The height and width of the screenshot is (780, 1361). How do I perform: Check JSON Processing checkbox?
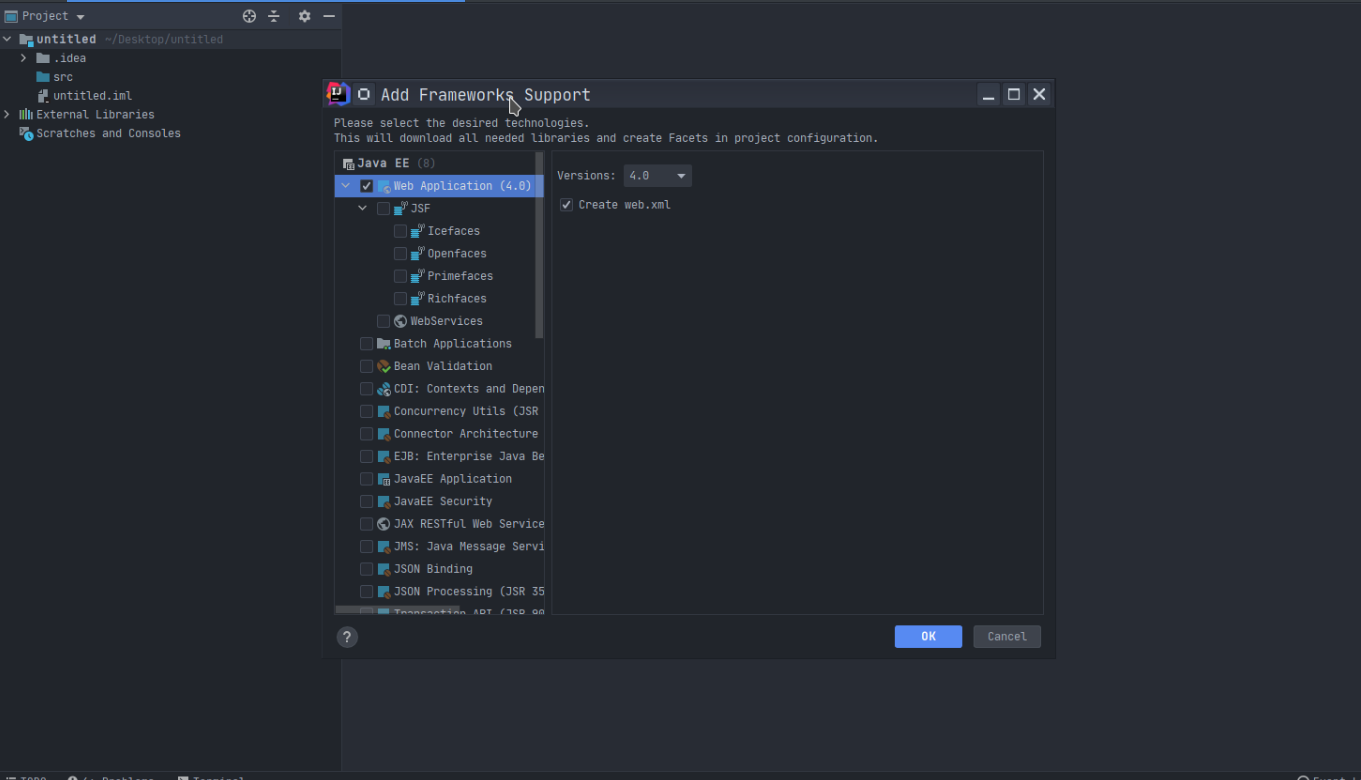click(x=367, y=591)
